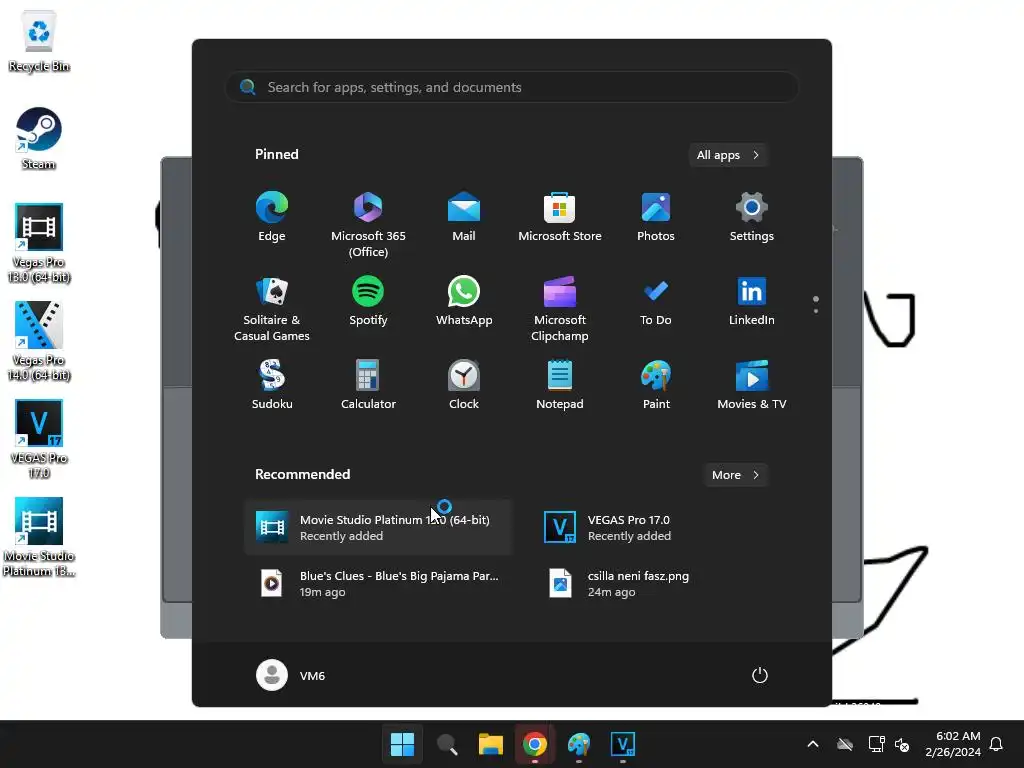
Task: Open Microsoft Clipchamp
Action: [x=560, y=309]
